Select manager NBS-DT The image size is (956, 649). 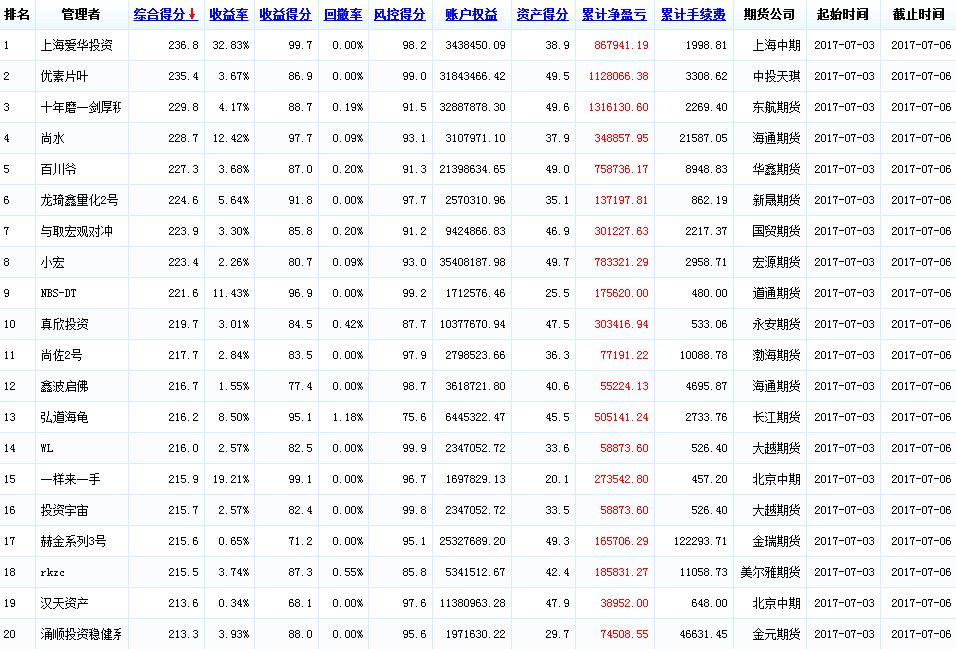[59, 293]
